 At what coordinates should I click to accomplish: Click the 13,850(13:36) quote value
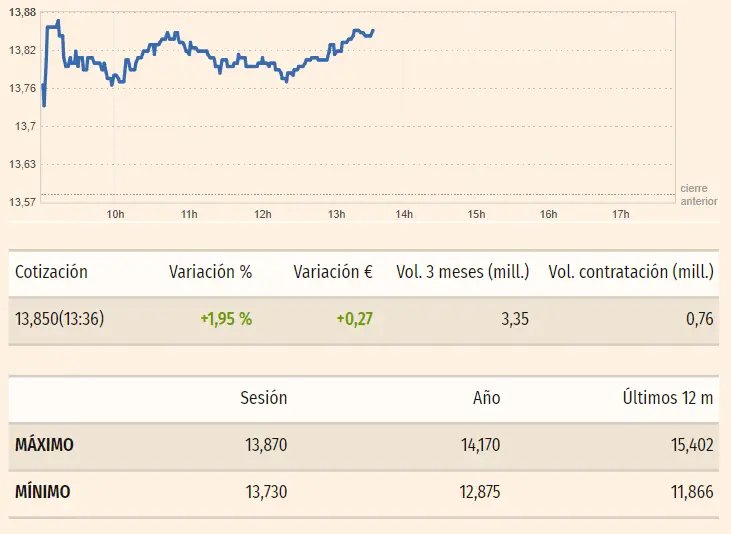tap(61, 320)
